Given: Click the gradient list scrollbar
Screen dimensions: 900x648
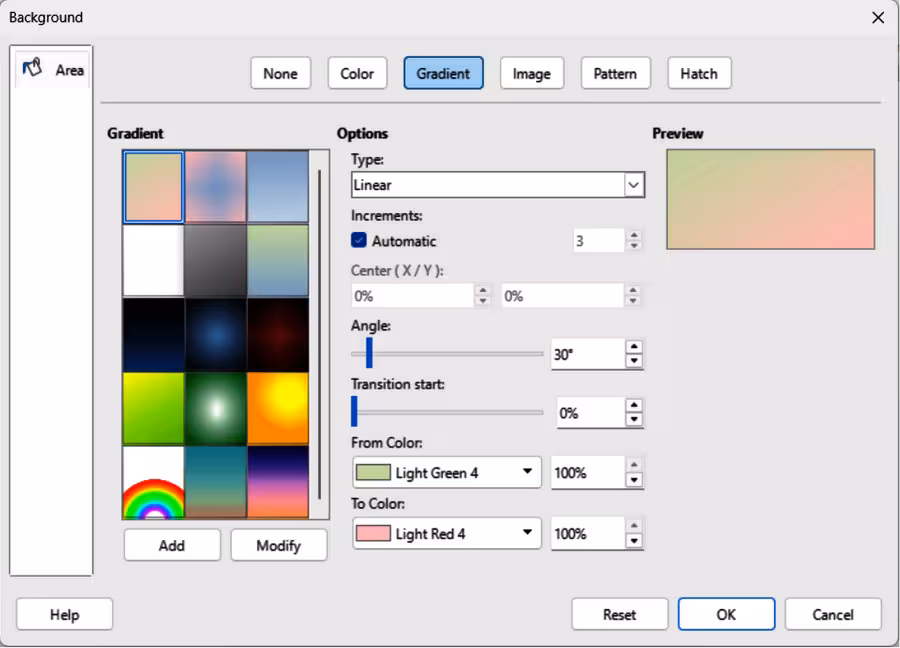Looking at the screenshot, I should click(320, 335).
